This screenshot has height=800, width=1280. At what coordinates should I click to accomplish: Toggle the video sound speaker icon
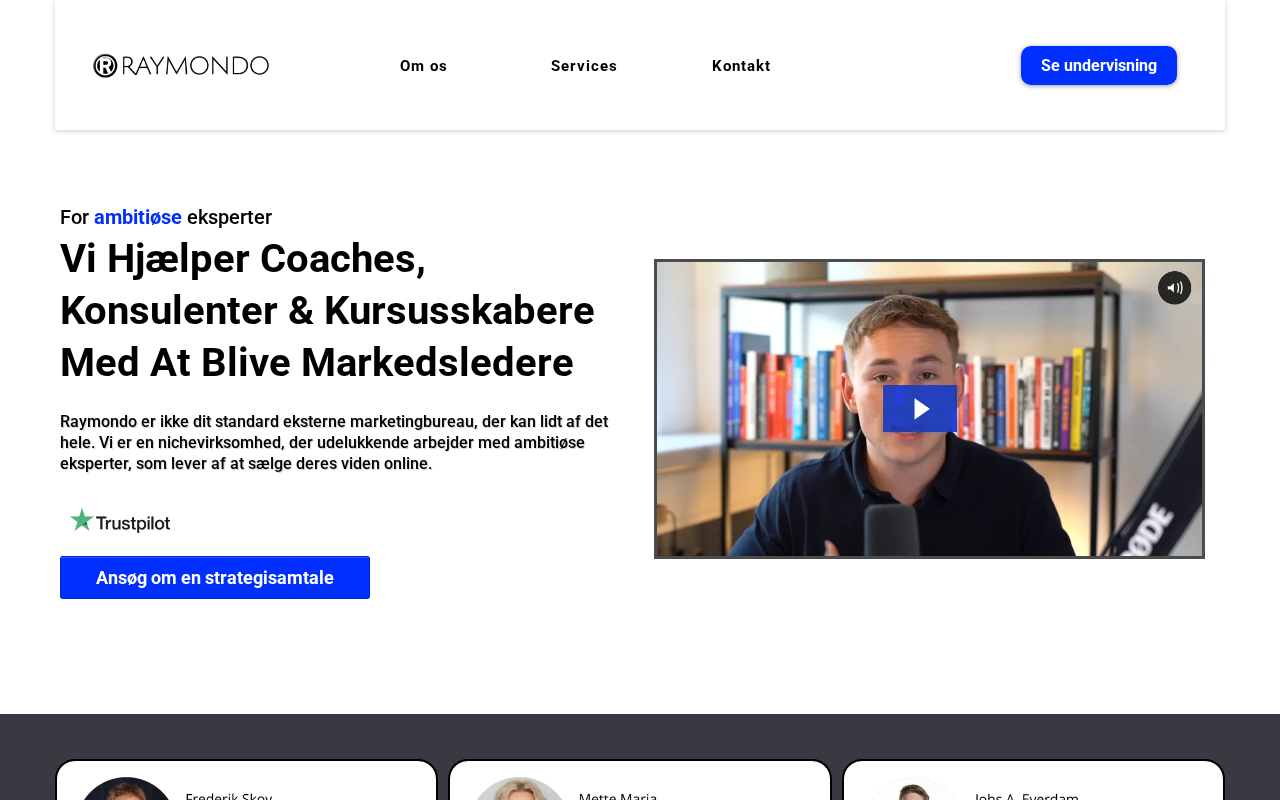pyautogui.click(x=1175, y=288)
